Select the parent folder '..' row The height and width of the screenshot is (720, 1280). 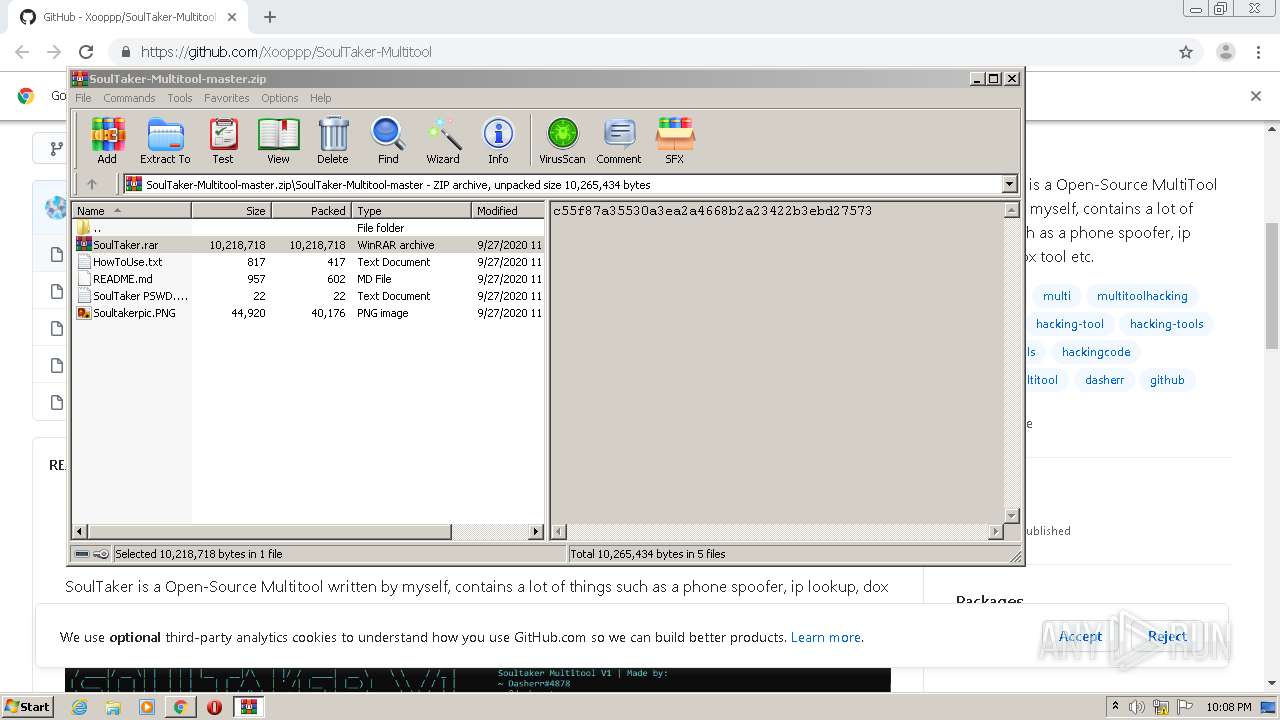(309, 228)
